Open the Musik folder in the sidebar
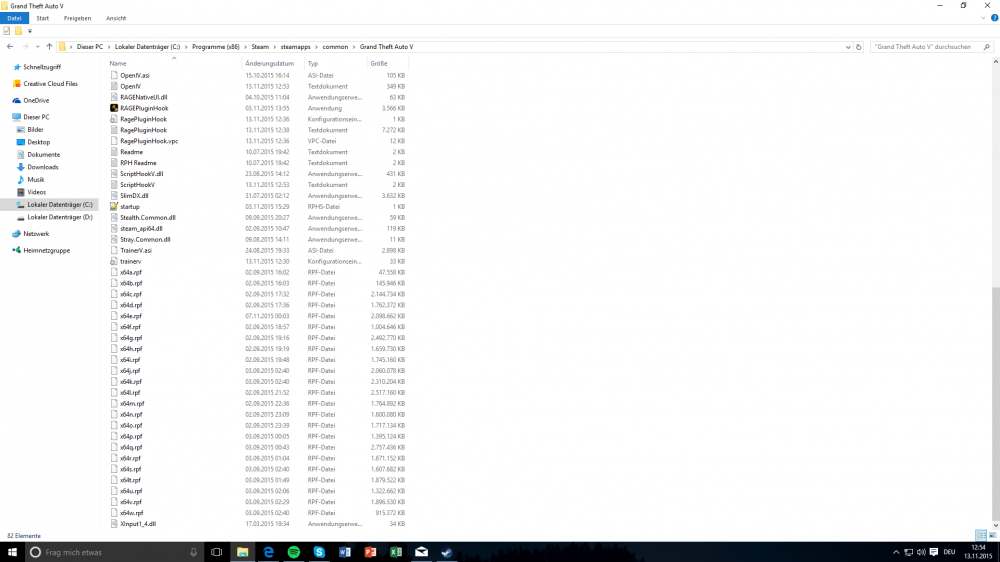 tap(36, 179)
